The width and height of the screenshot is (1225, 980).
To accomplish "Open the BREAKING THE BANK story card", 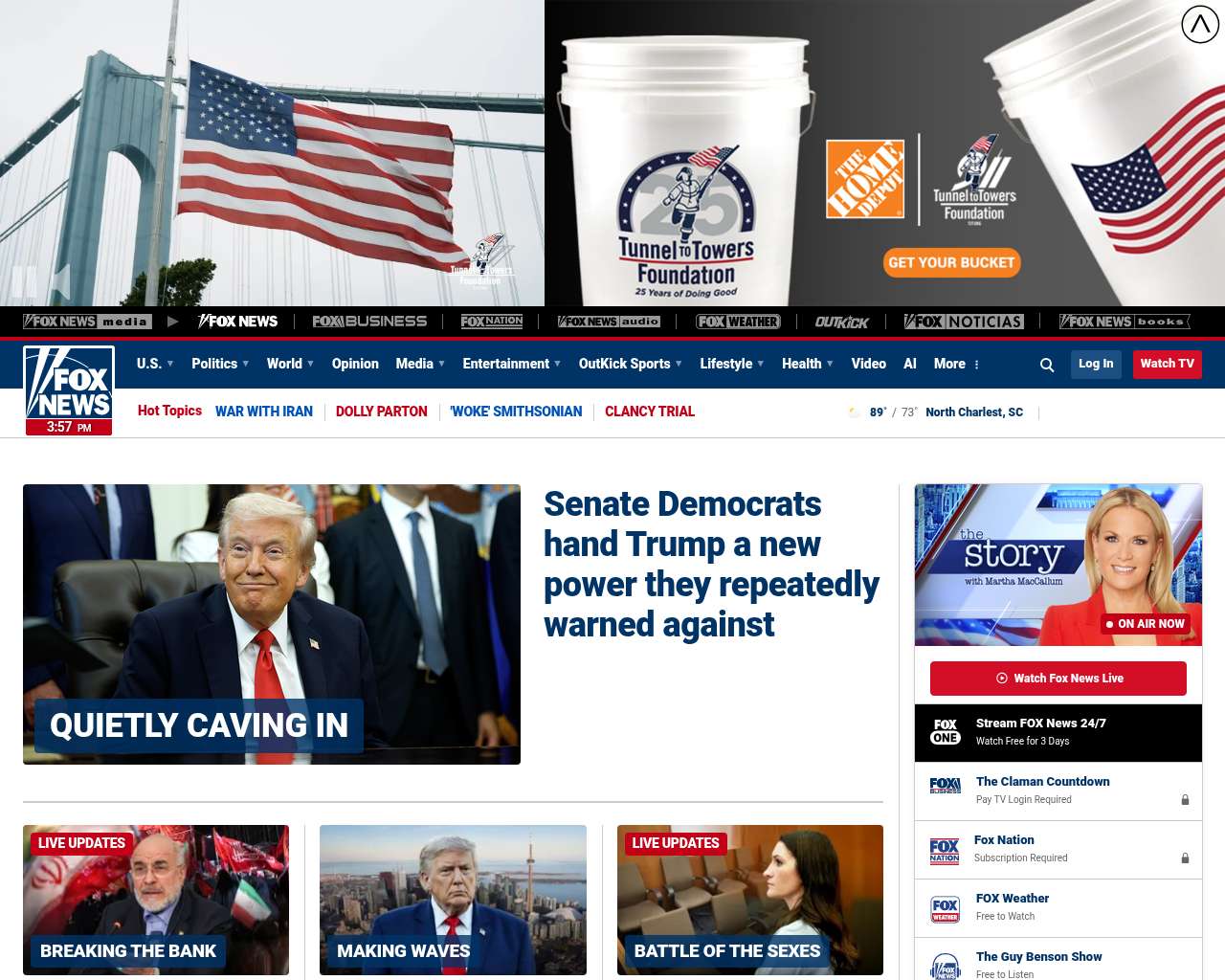I will coord(156,900).
